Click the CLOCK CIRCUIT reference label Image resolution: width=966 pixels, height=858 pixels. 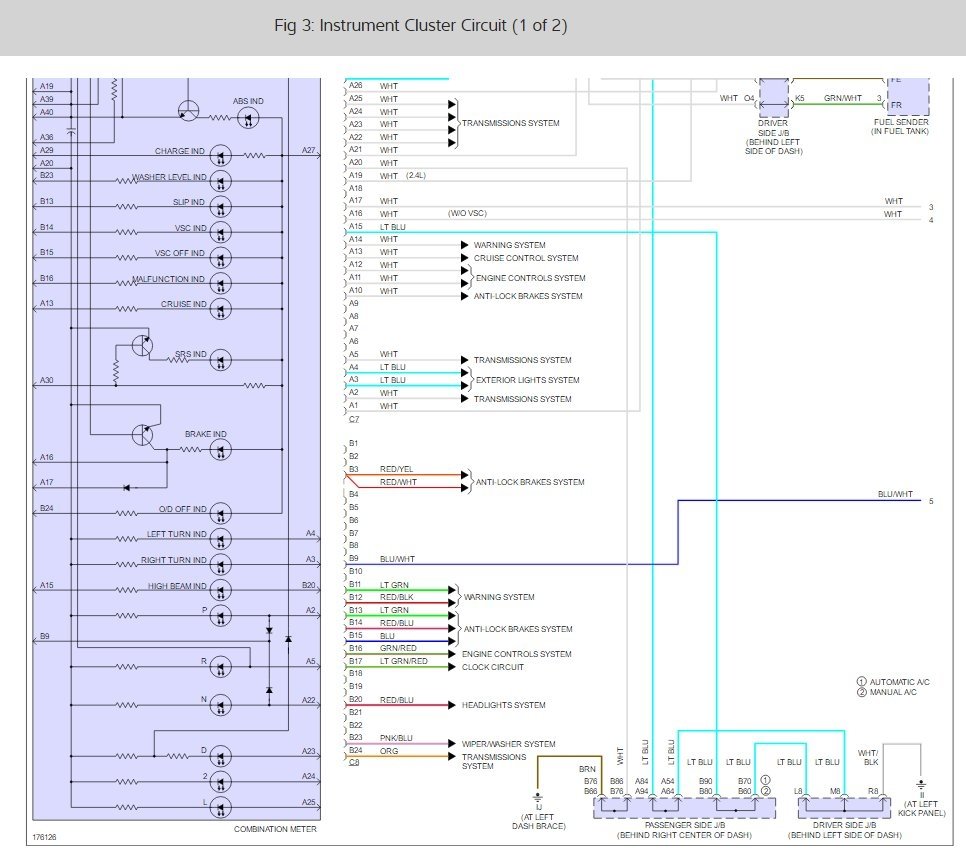[x=492, y=666]
